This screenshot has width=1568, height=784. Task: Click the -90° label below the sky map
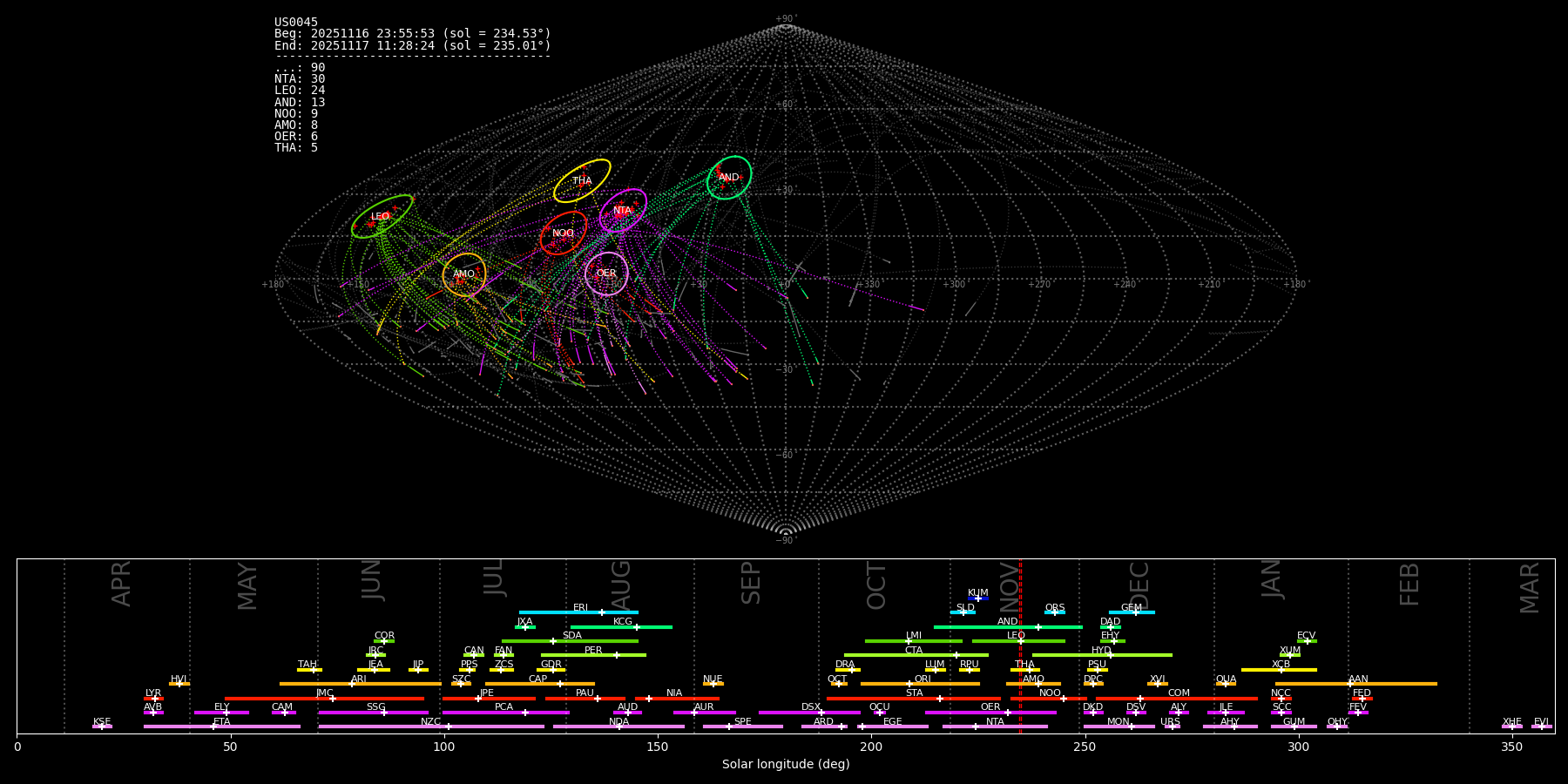click(786, 540)
